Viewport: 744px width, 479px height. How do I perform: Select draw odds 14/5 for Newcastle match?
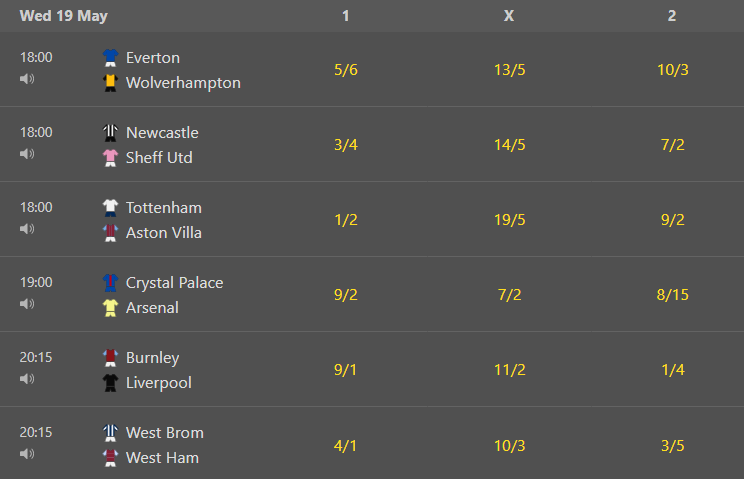pyautogui.click(x=510, y=145)
